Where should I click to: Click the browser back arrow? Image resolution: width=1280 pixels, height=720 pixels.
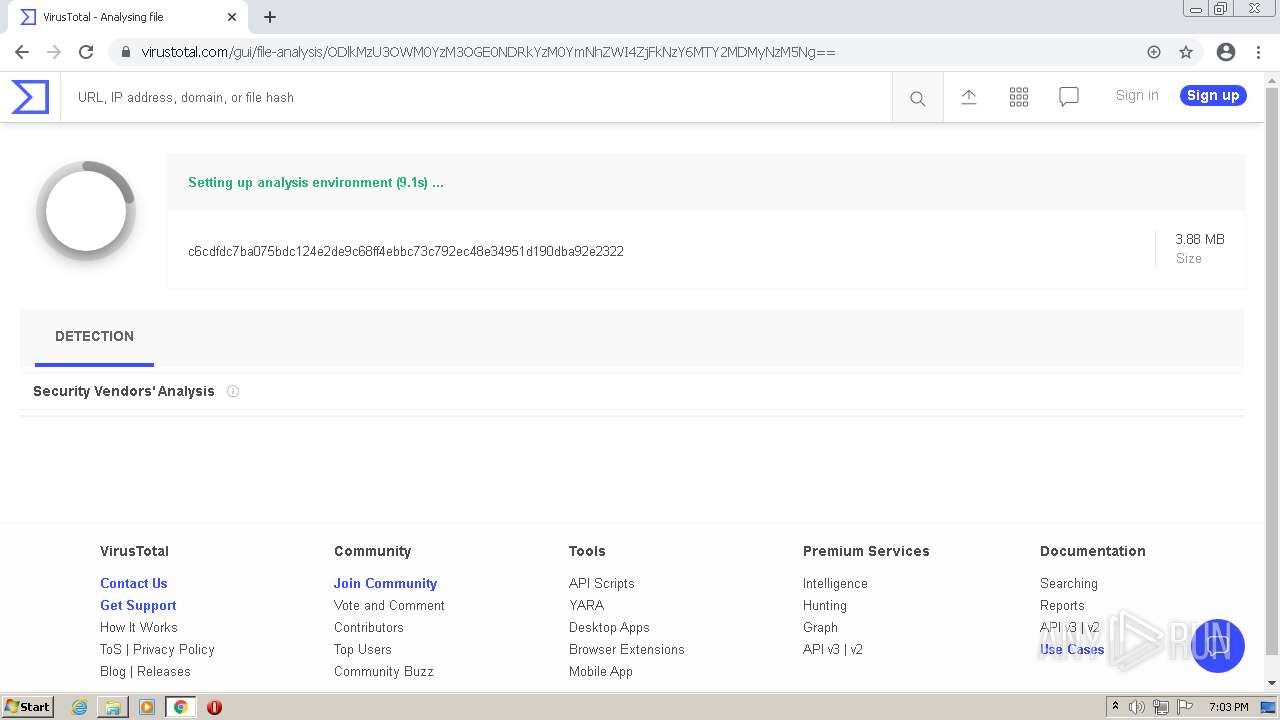click(22, 52)
